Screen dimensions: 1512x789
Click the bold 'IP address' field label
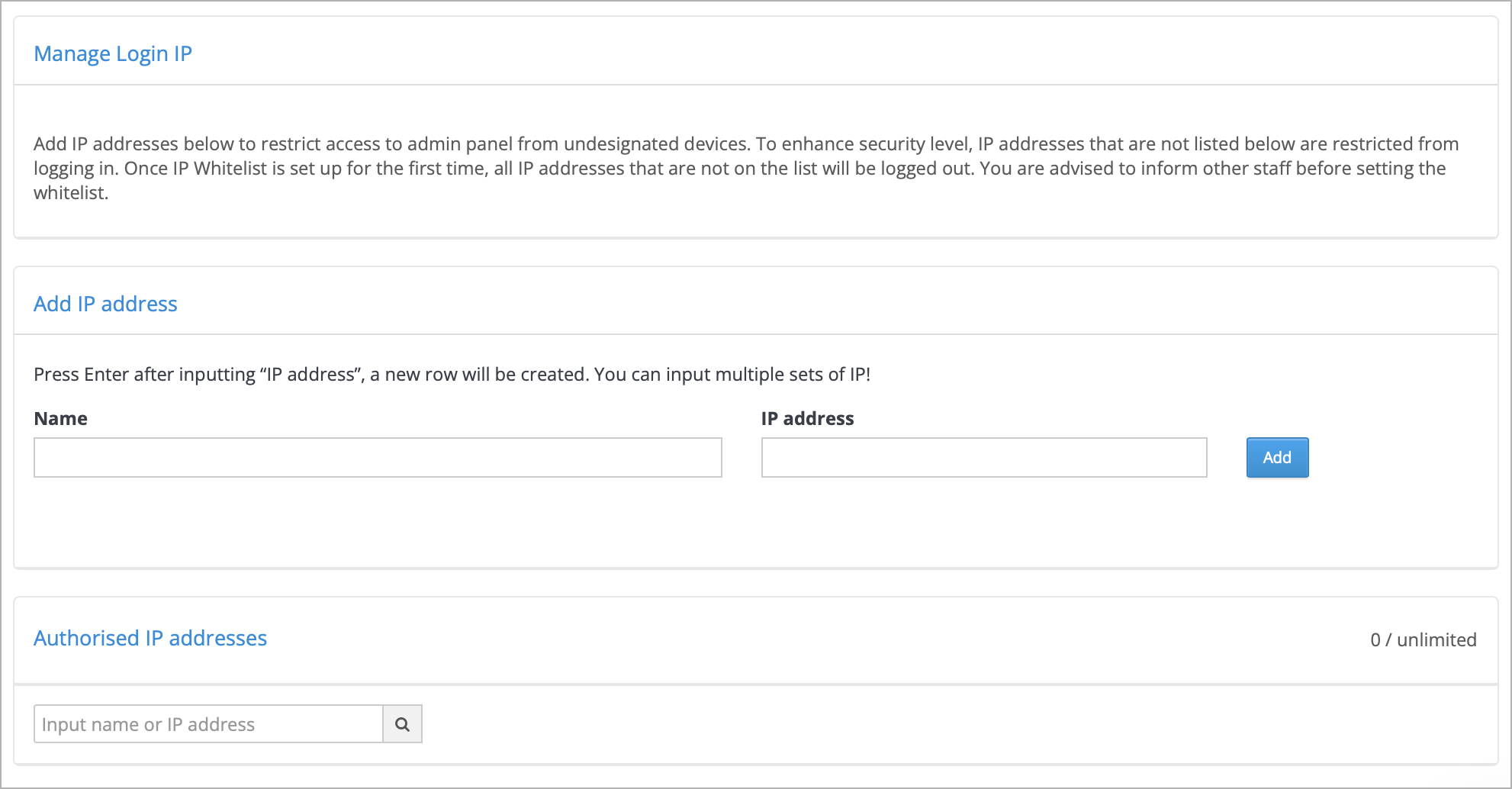pos(807,418)
